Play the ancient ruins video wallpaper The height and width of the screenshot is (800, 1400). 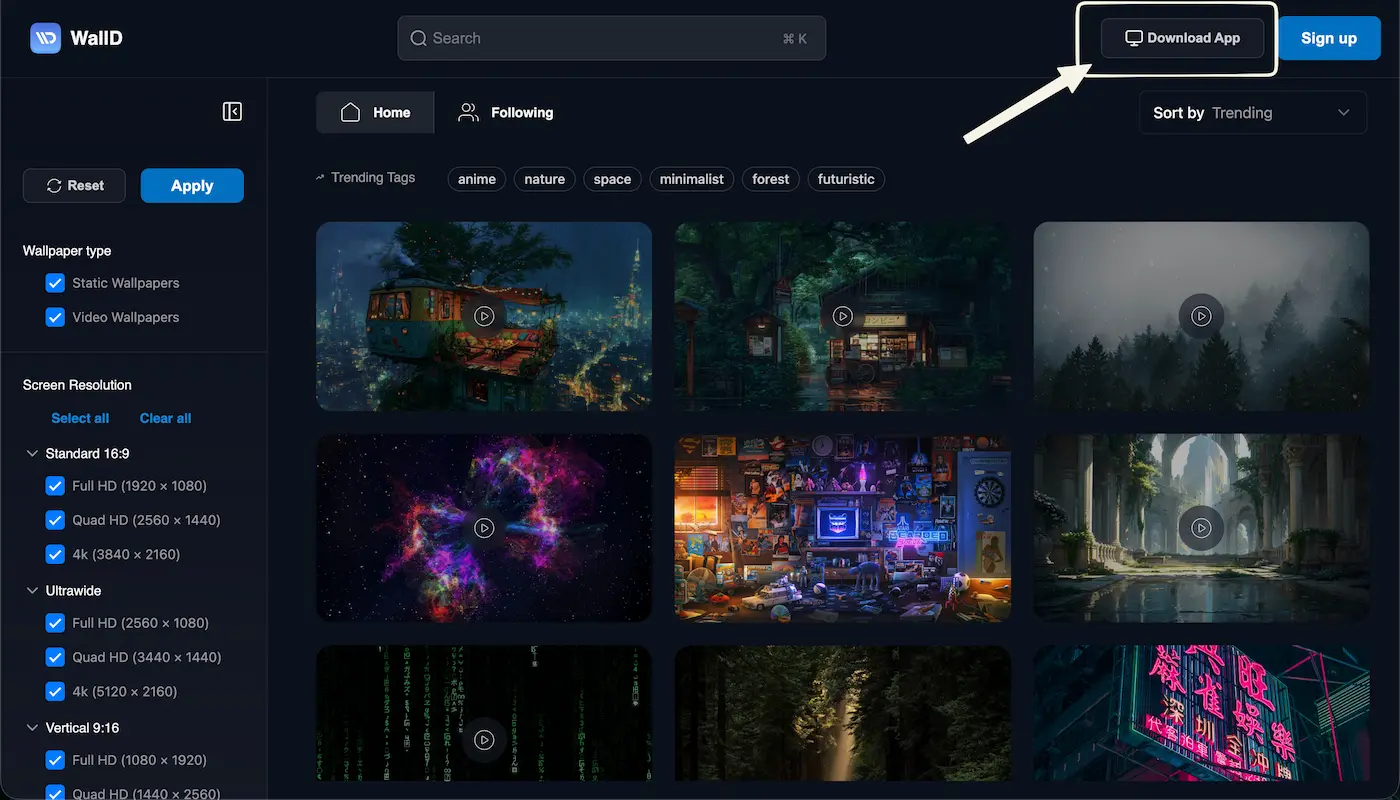pos(1201,528)
